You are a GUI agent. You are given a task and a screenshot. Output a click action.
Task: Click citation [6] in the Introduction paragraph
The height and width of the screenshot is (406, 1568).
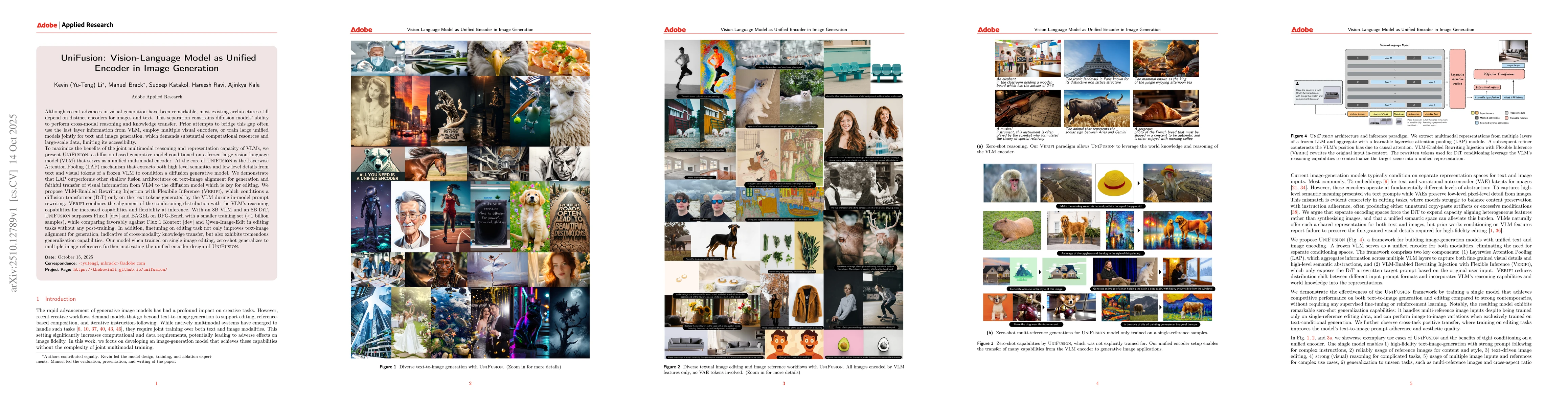79,329
